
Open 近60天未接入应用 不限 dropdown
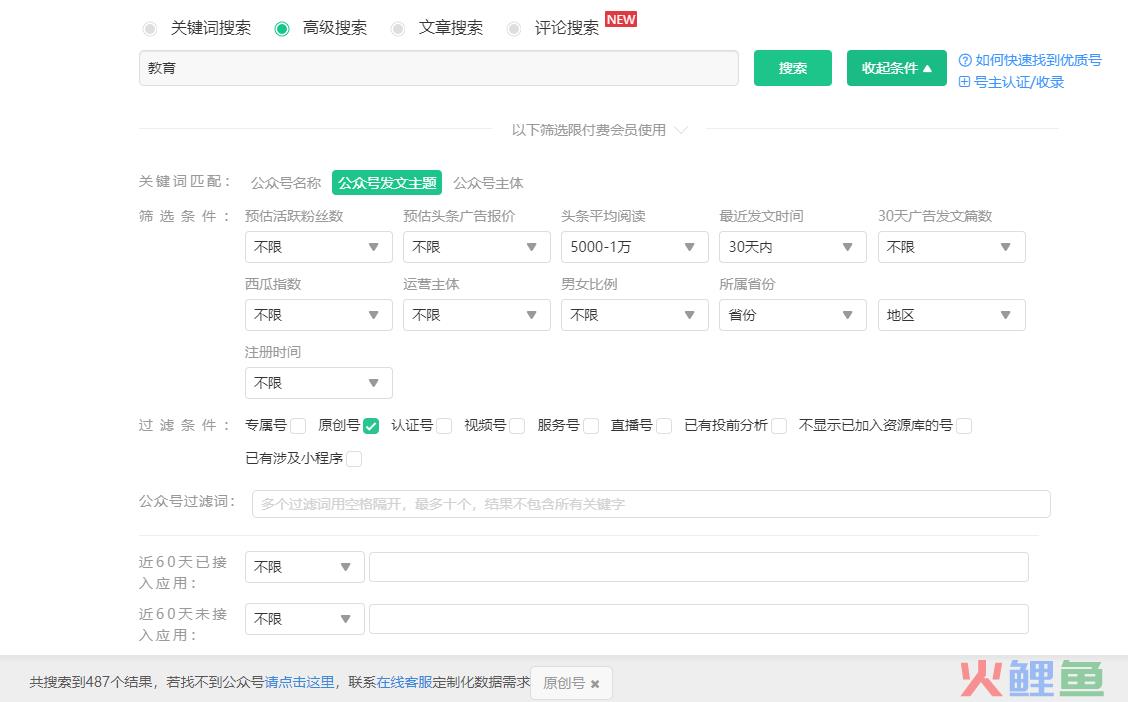coord(304,619)
